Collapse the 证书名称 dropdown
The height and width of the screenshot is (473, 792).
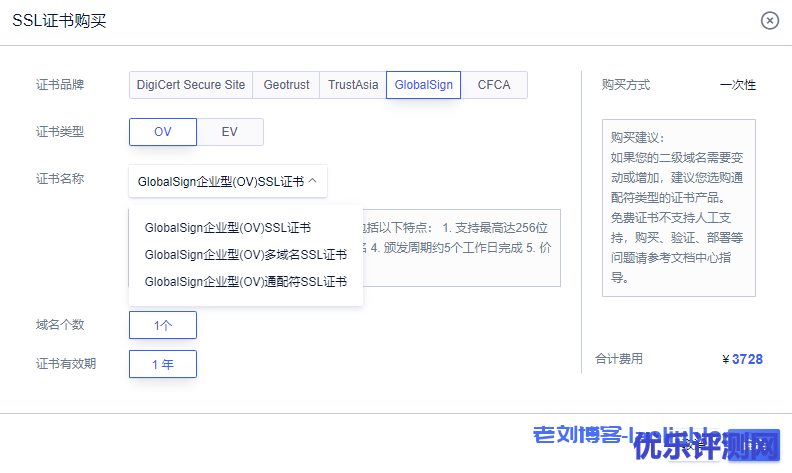point(228,181)
